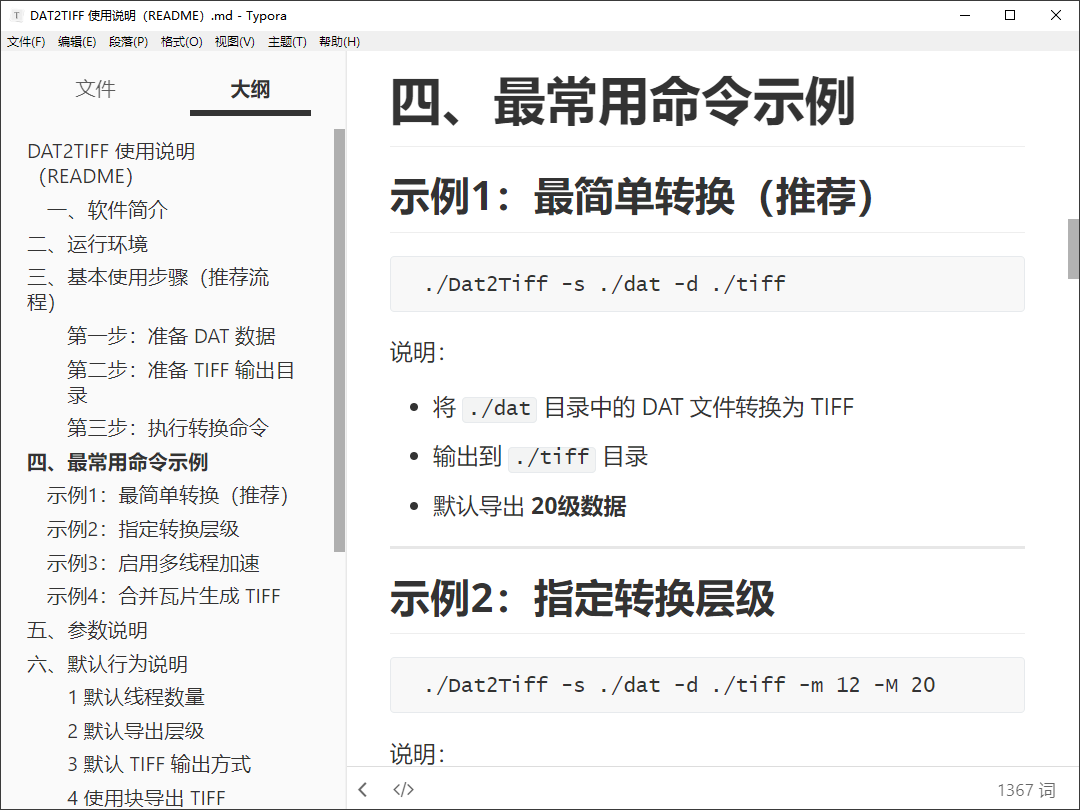Click bullet text 输出到 ./tiff 目录

[x=541, y=457]
